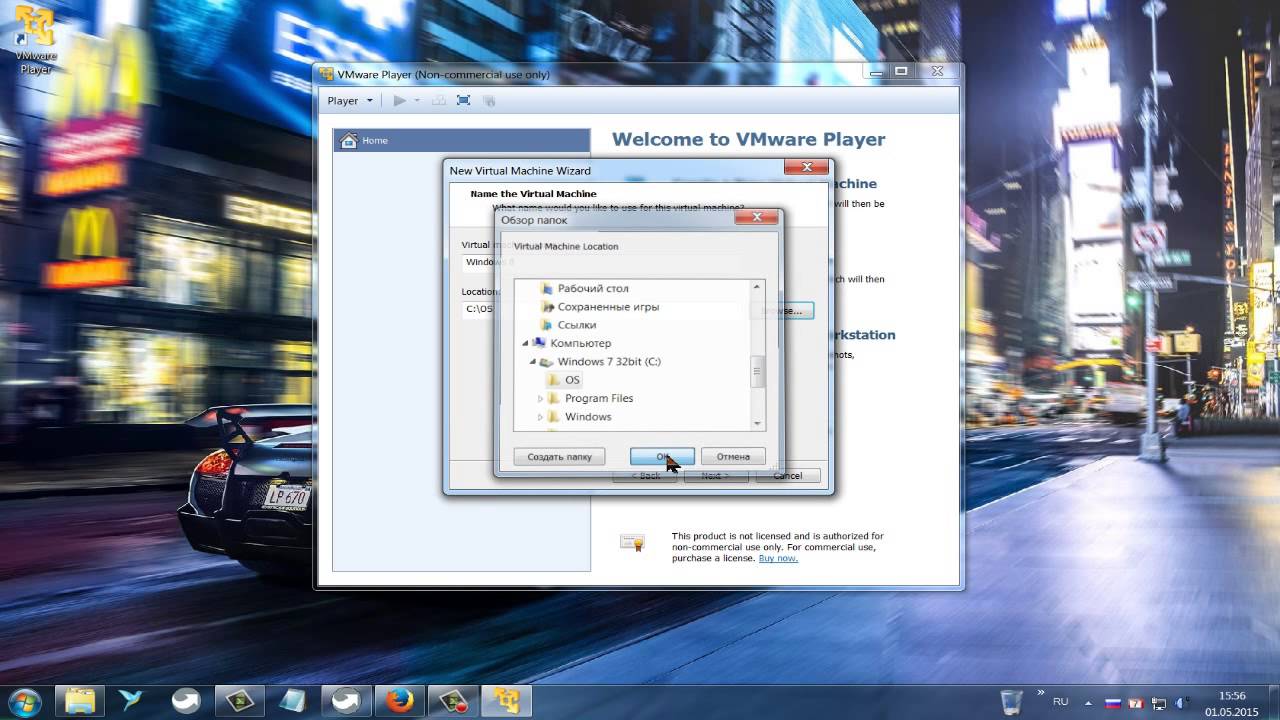Screen dimensions: 1280x720
Task: Click Back in New Virtual Machine Wizard
Action: point(645,475)
